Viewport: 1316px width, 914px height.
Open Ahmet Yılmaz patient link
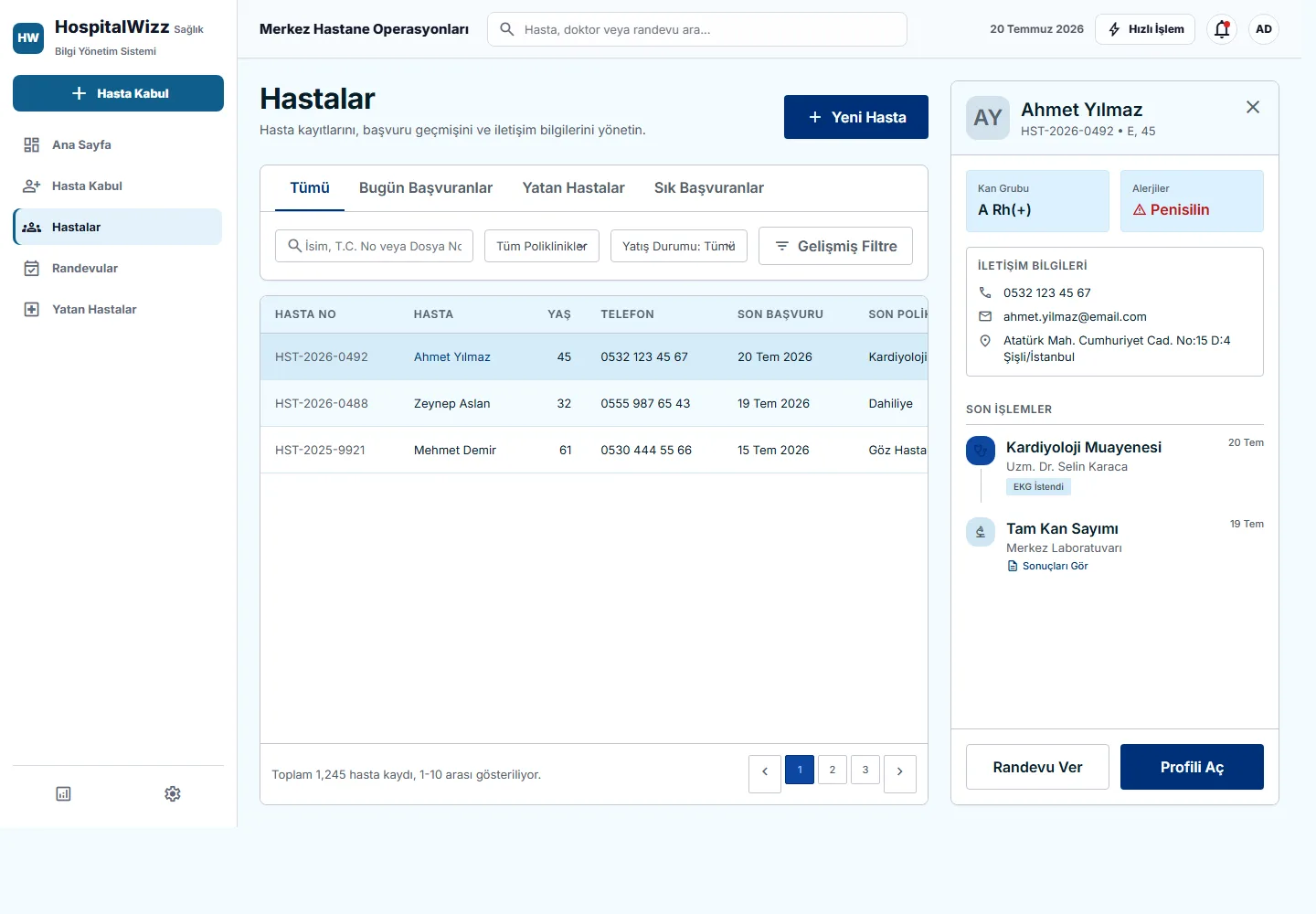[452, 357]
